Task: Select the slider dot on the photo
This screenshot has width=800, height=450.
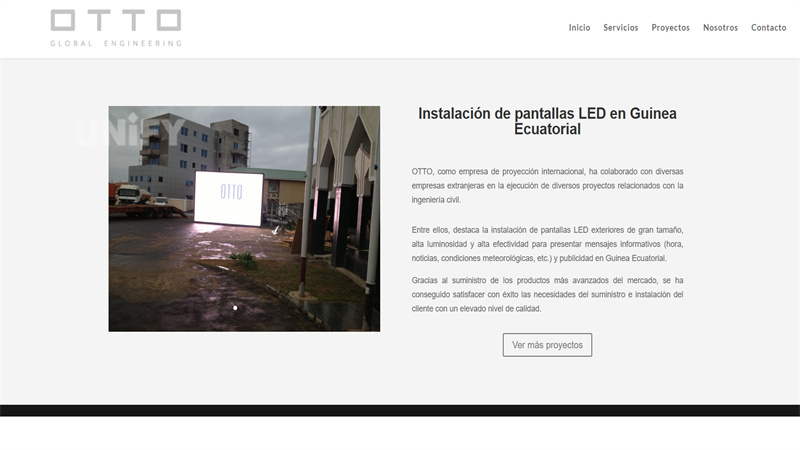Action: tap(235, 308)
